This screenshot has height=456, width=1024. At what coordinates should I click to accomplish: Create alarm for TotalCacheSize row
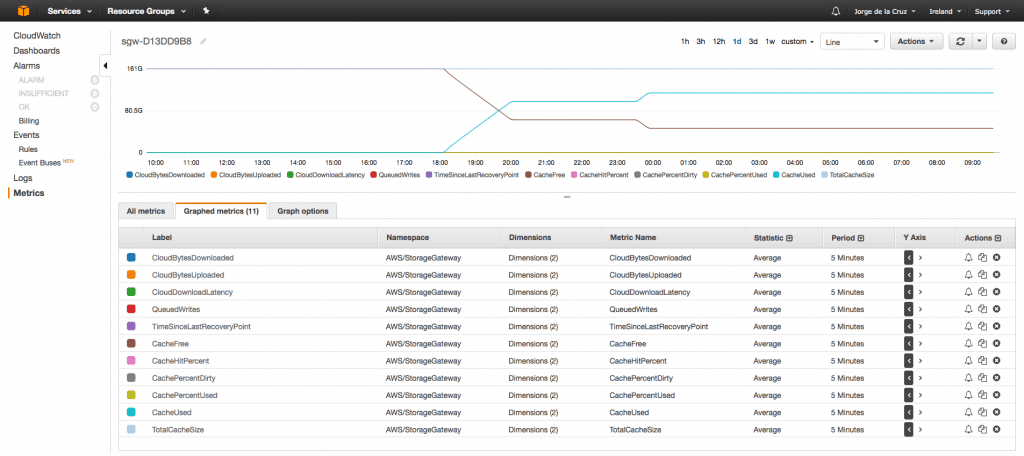click(968, 429)
